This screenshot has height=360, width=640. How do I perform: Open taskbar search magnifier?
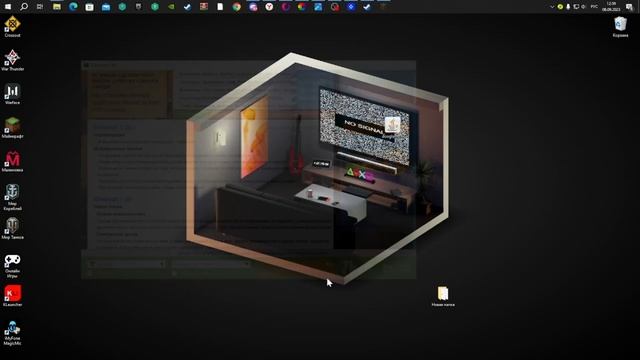coord(24,7)
